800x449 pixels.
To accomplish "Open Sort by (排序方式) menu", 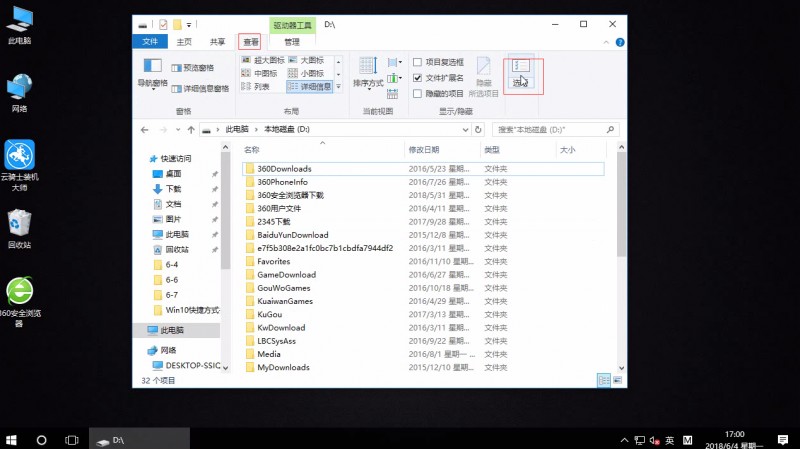I will pyautogui.click(x=368, y=72).
